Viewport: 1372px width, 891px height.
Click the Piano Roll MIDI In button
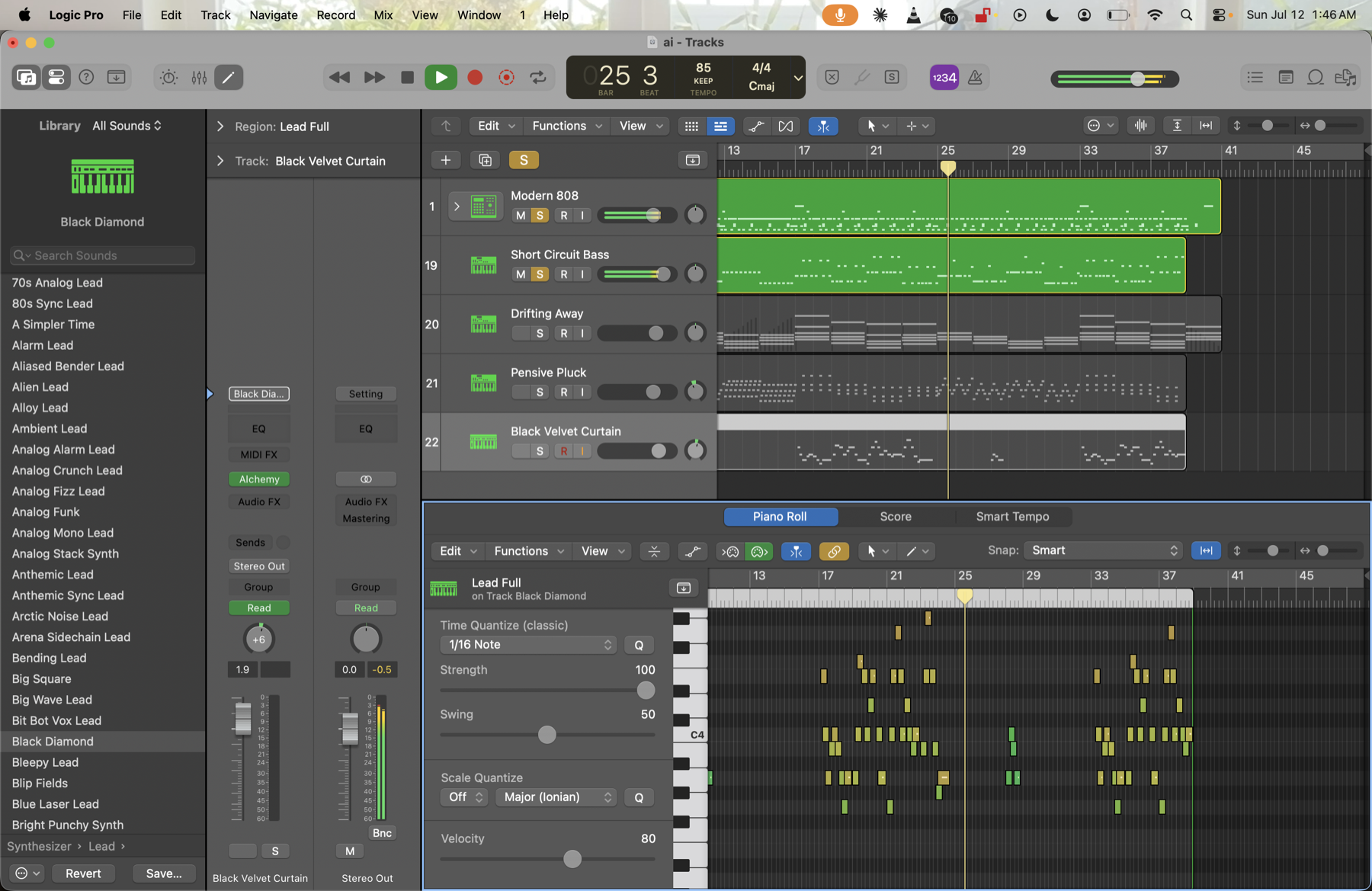pyautogui.click(x=730, y=551)
